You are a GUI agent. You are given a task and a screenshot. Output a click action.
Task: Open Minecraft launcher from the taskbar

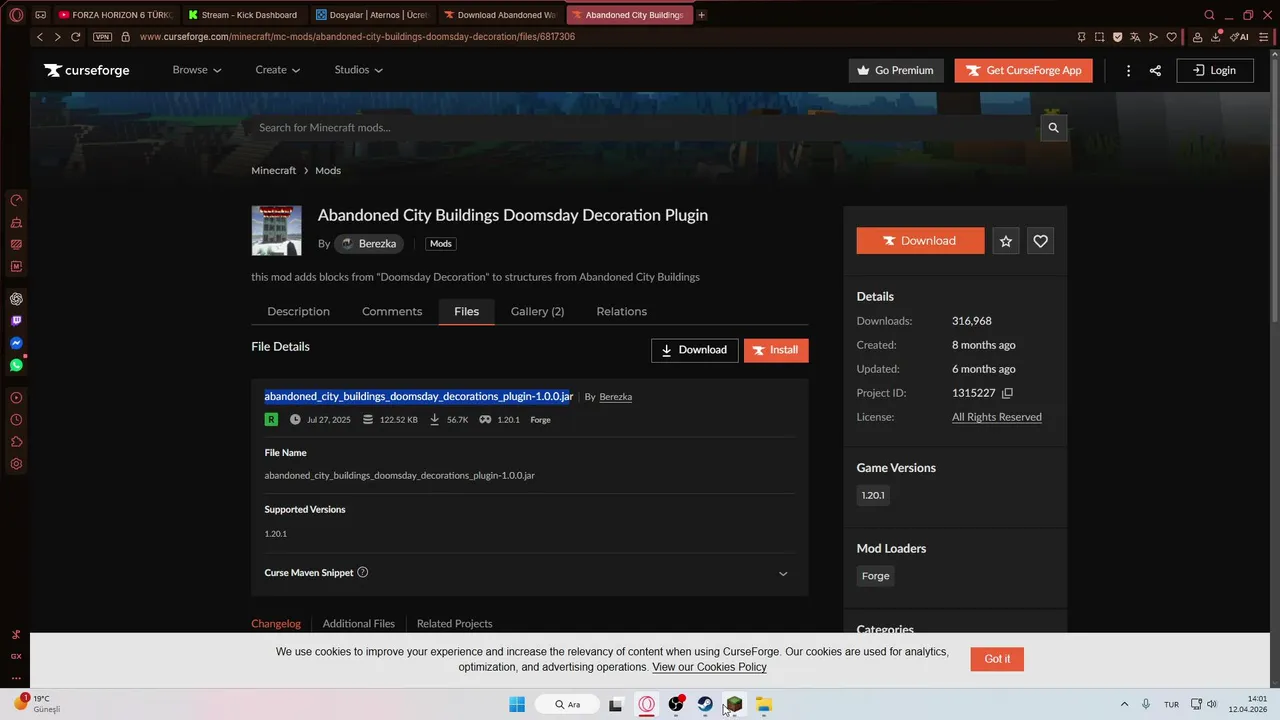[734, 704]
